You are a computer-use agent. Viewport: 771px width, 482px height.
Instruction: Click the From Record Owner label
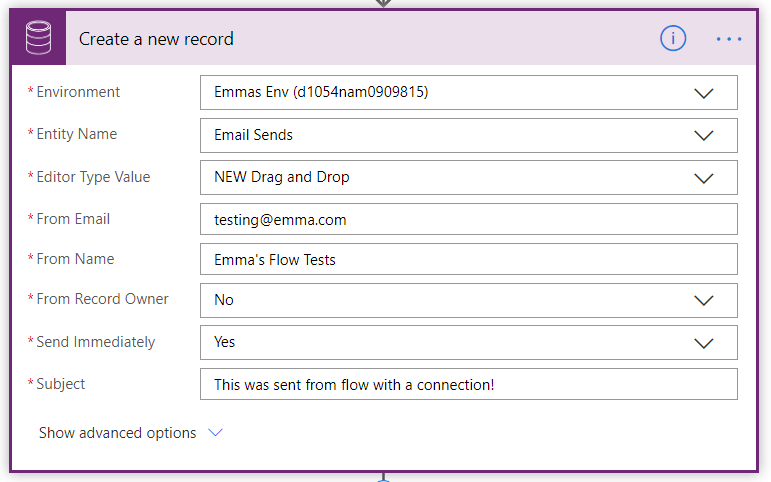coord(102,299)
